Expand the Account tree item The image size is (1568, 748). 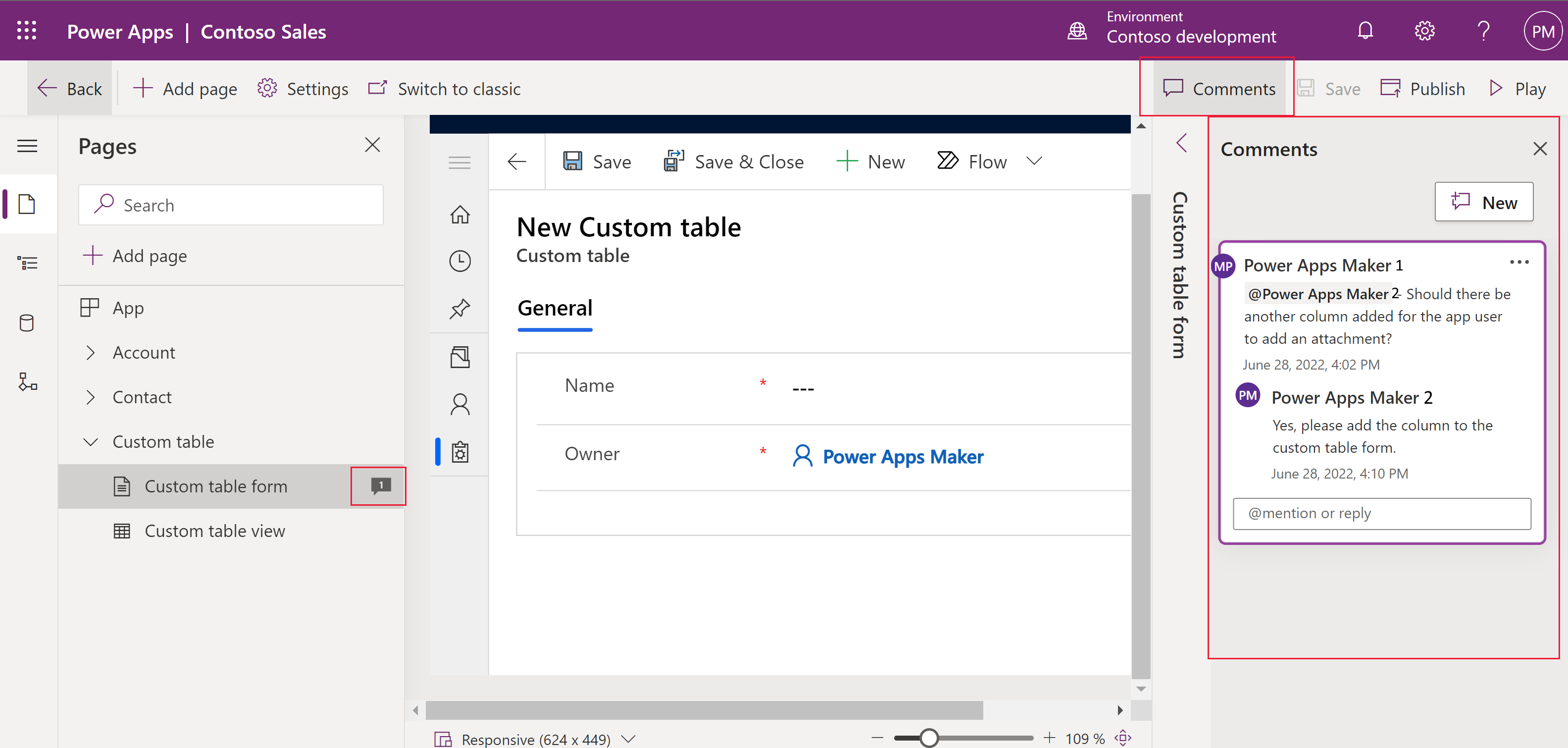point(91,352)
